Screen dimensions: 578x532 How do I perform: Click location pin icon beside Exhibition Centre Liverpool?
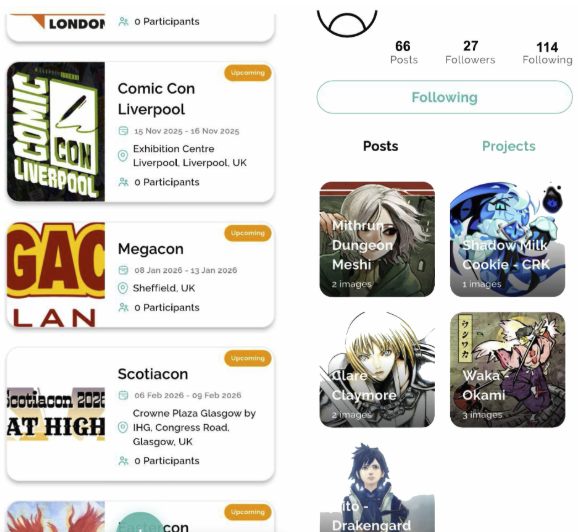pyautogui.click(x=123, y=156)
